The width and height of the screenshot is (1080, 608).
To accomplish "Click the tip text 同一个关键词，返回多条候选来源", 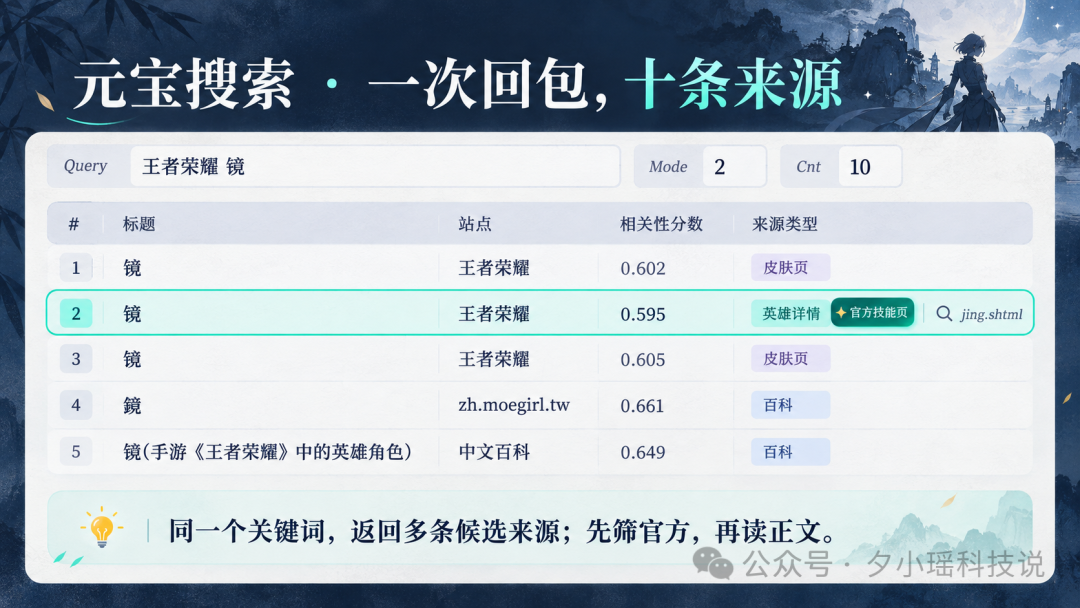I will pos(363,532).
